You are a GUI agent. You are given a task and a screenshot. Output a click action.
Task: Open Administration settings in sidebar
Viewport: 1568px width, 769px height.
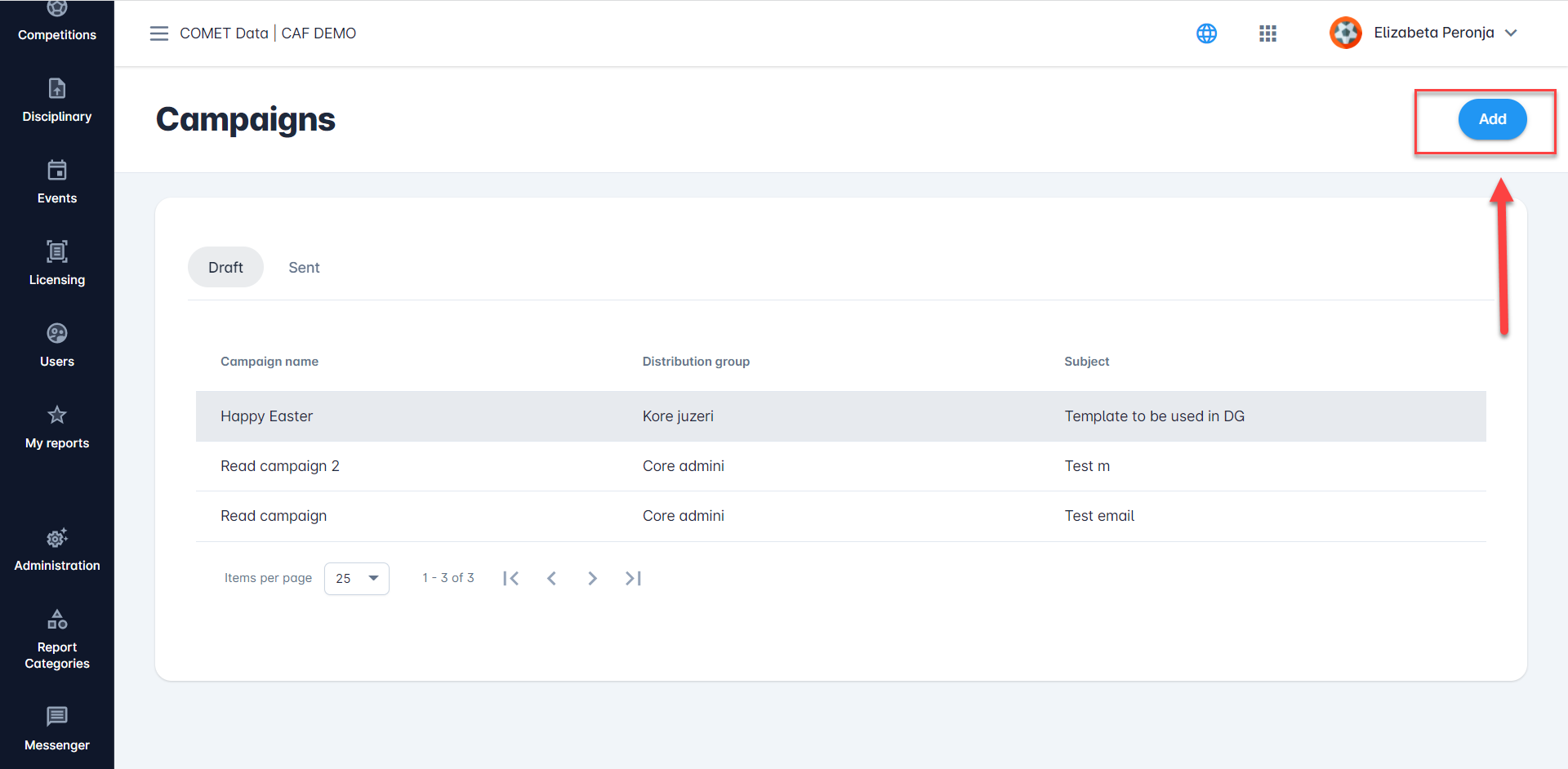[x=57, y=549]
